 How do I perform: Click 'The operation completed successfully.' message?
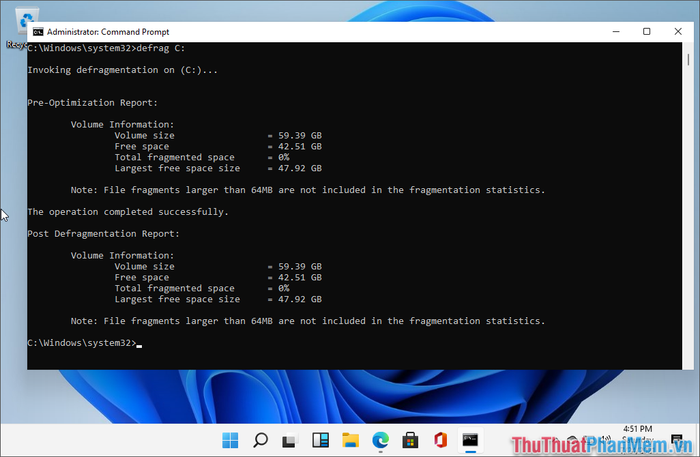(127, 212)
